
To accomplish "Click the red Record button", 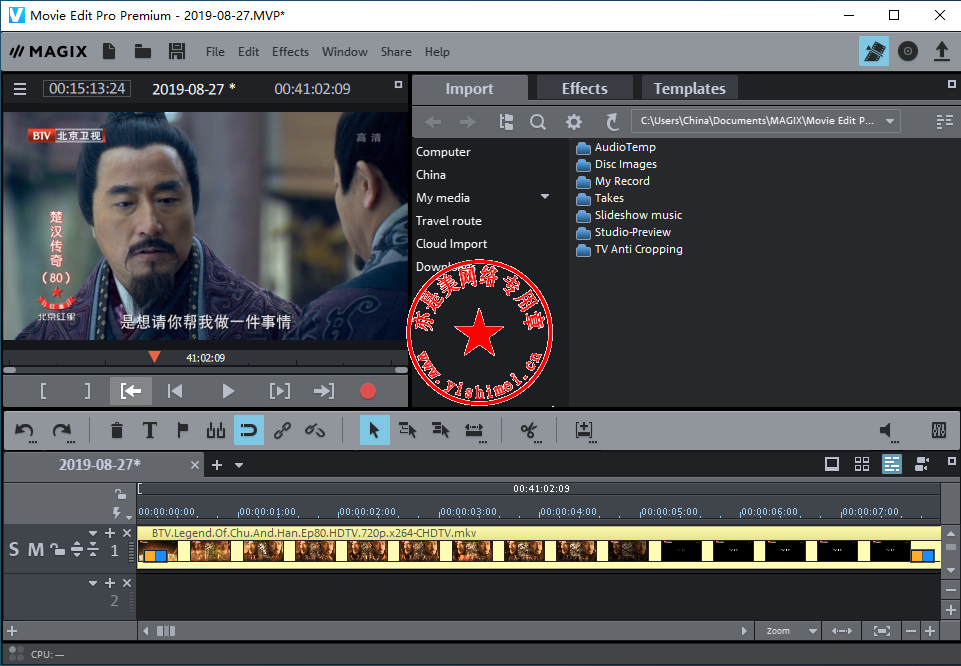I will point(368,391).
